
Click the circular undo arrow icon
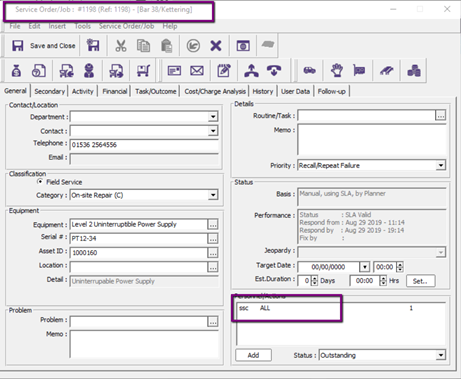click(193, 46)
